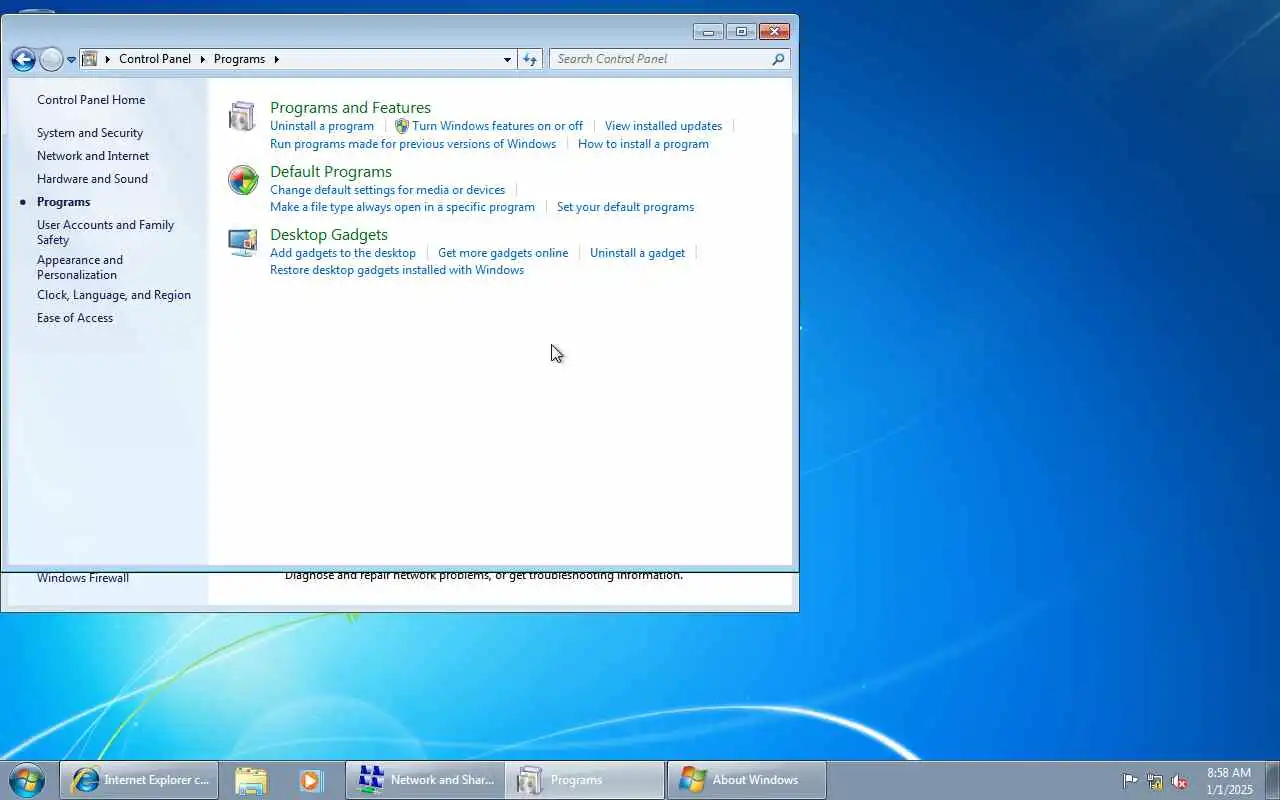Open User Accounts and Family Safety

(x=105, y=232)
